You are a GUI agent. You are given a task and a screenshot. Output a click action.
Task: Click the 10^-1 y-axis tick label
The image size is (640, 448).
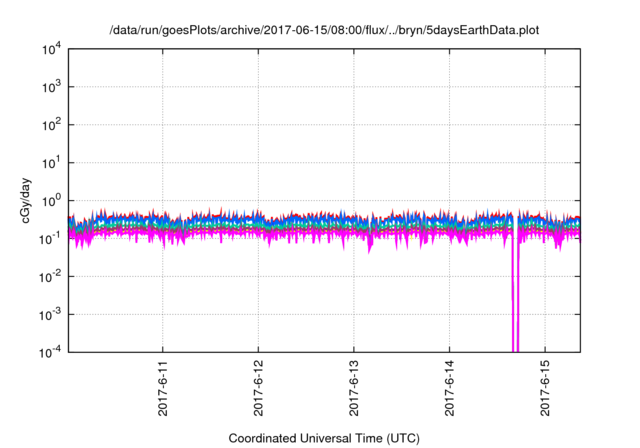tap(50, 239)
